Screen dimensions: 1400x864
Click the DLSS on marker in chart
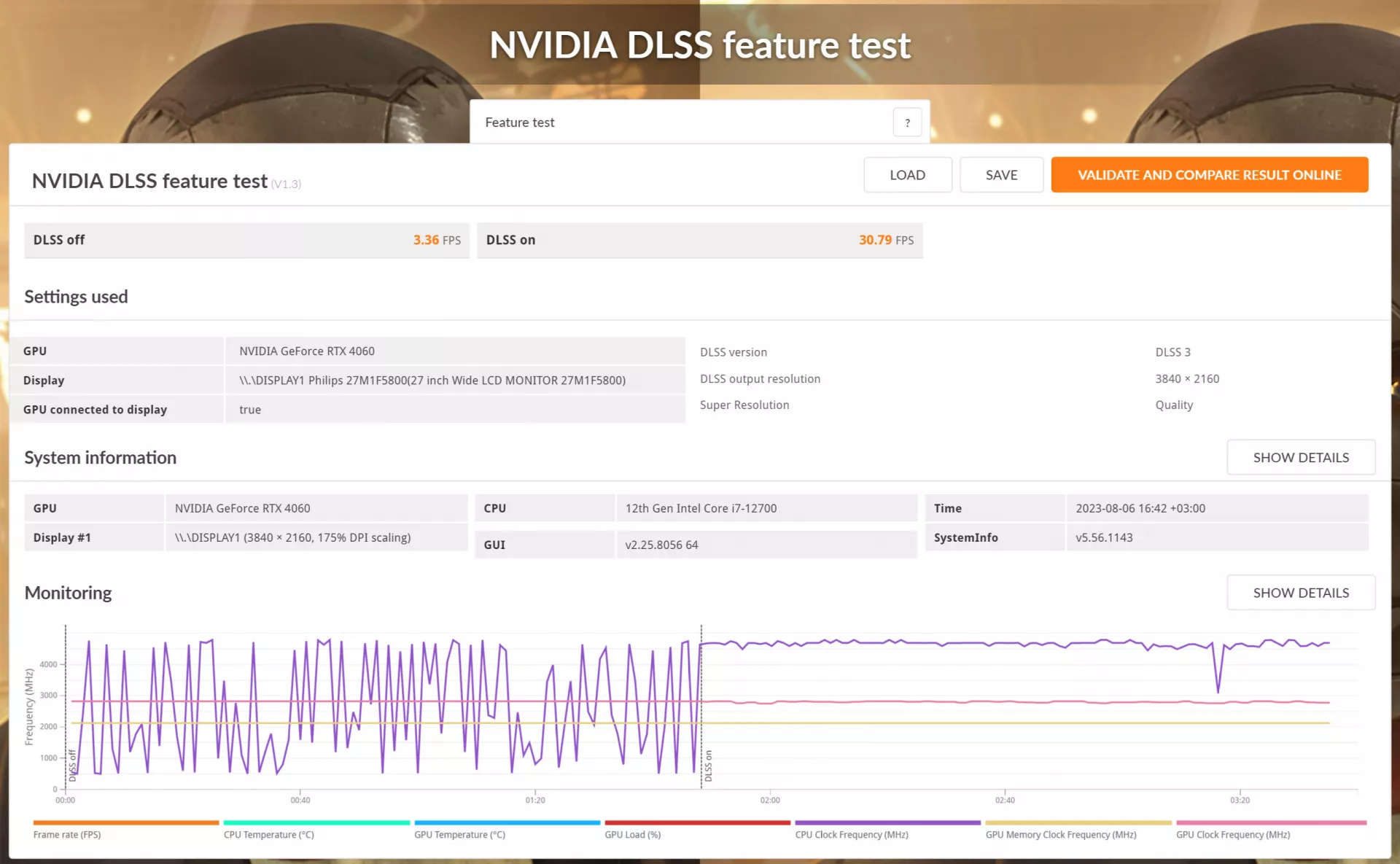pos(708,766)
